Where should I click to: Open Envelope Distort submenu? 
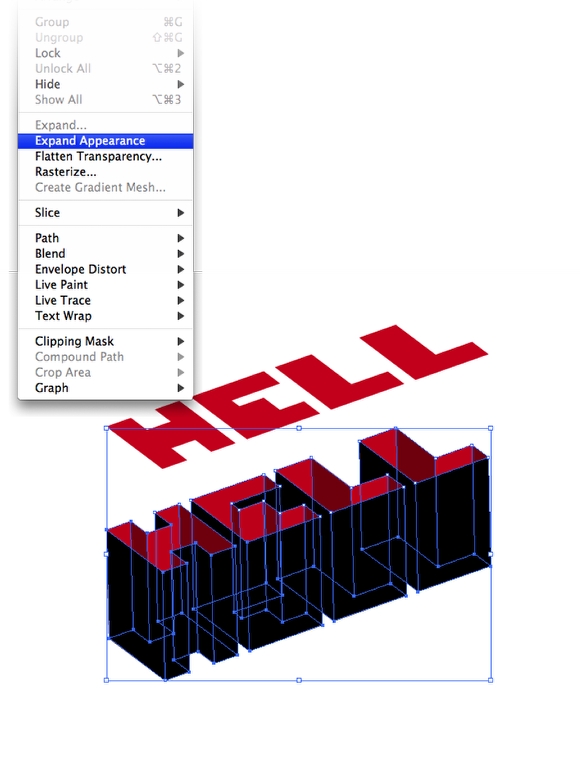pos(105,269)
